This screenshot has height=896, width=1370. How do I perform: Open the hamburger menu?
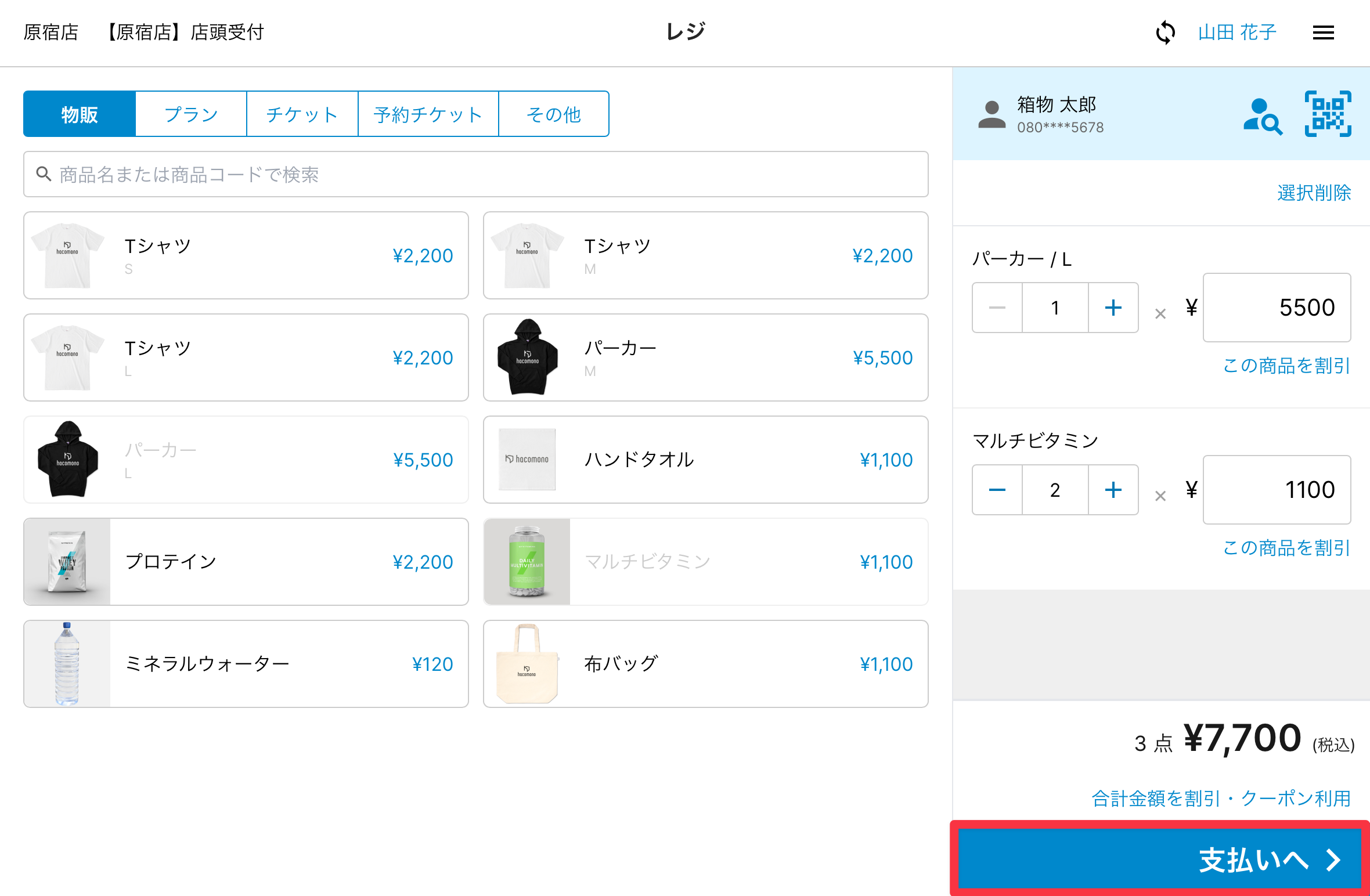click(x=1323, y=32)
